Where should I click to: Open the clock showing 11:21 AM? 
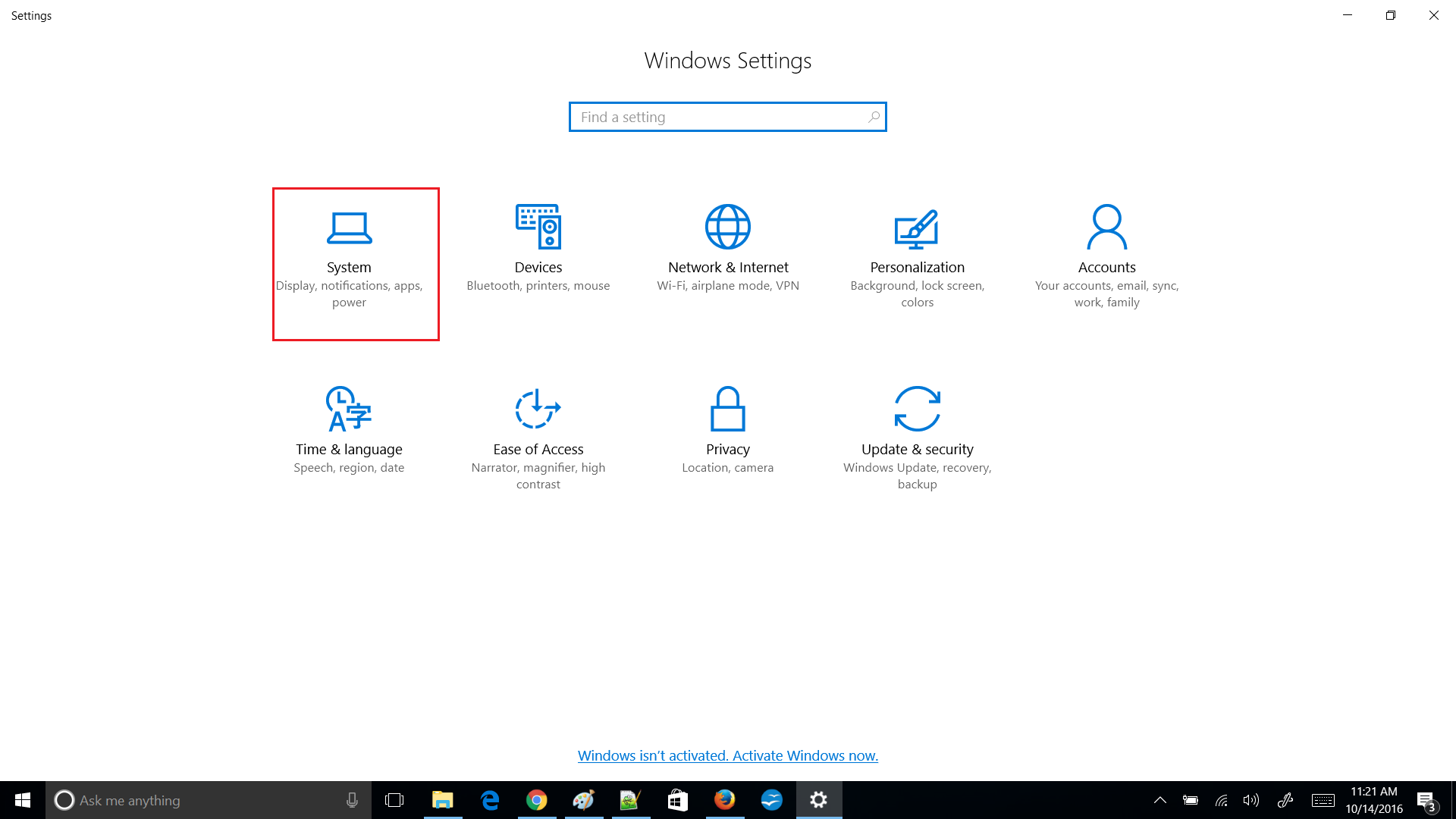tap(1374, 800)
